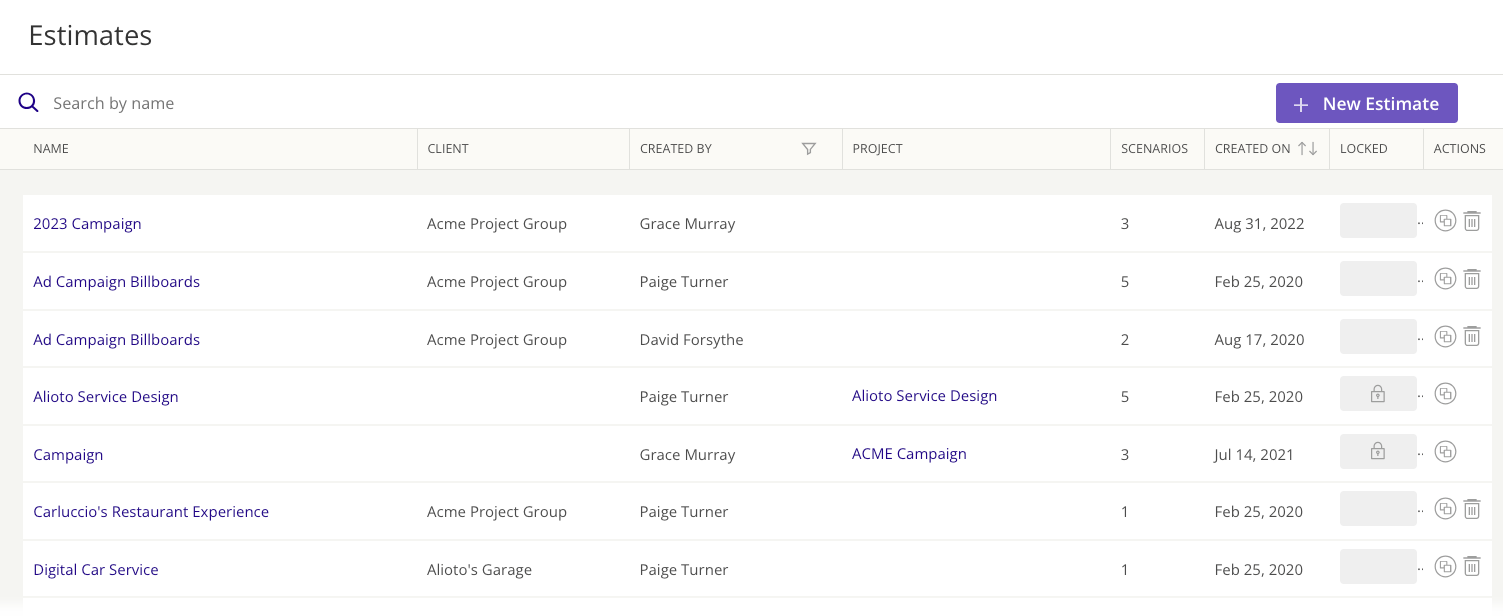Open the Campaign estimate name link
Screen dimensions: 1503x616
point(68,455)
